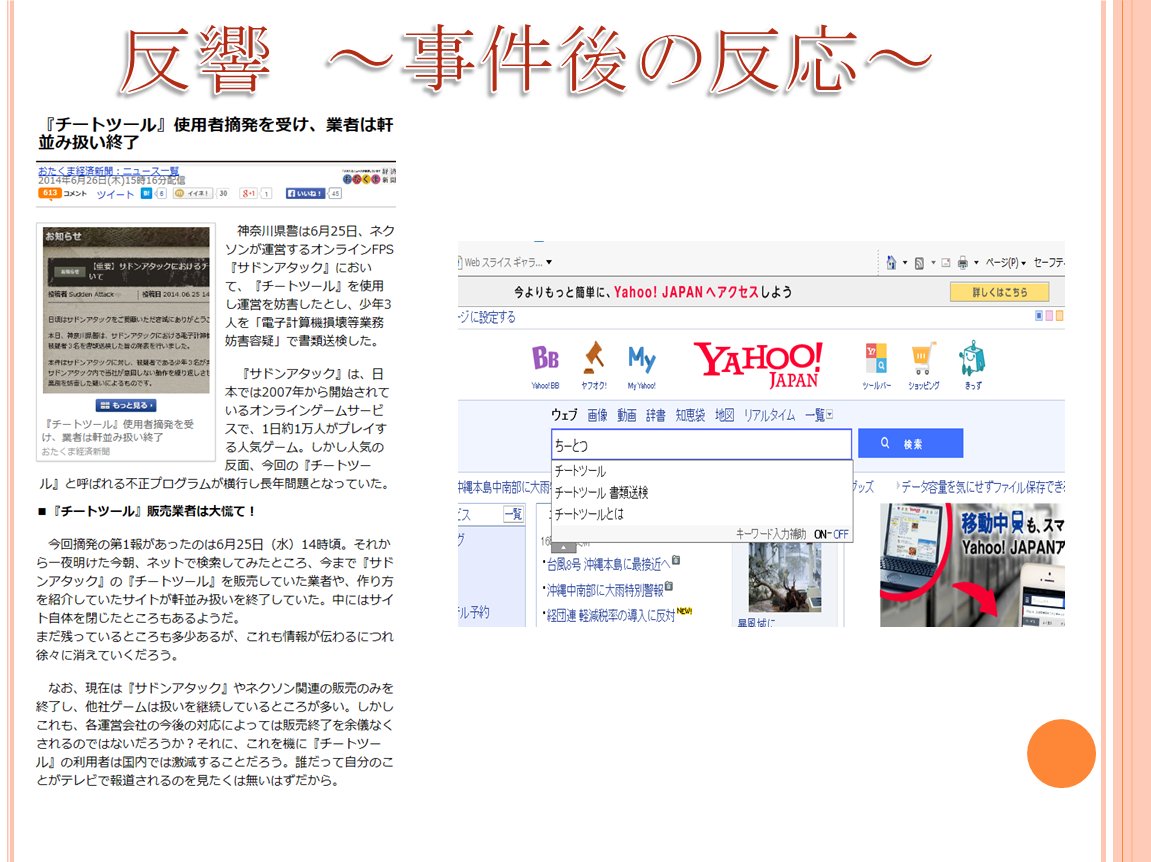Click the 詳しくはこちら yellow button
Image resolution: width=1151 pixels, height=862 pixels.
(x=999, y=292)
